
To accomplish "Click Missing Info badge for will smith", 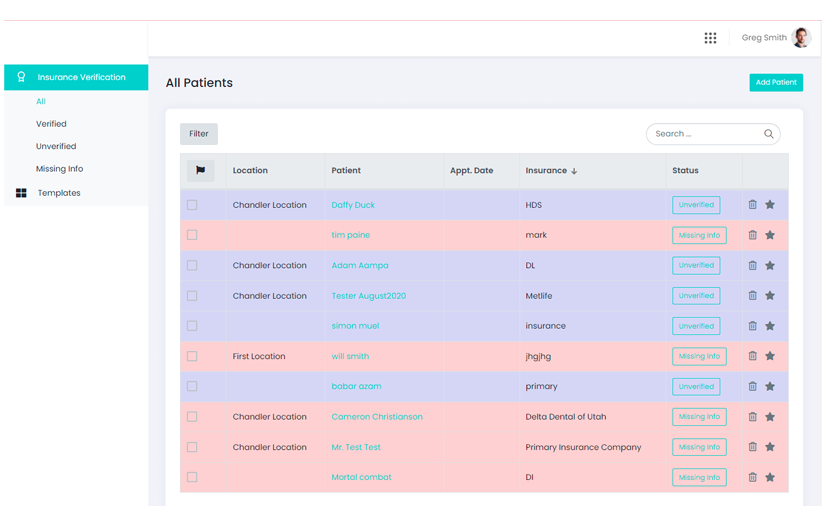I will 699,356.
